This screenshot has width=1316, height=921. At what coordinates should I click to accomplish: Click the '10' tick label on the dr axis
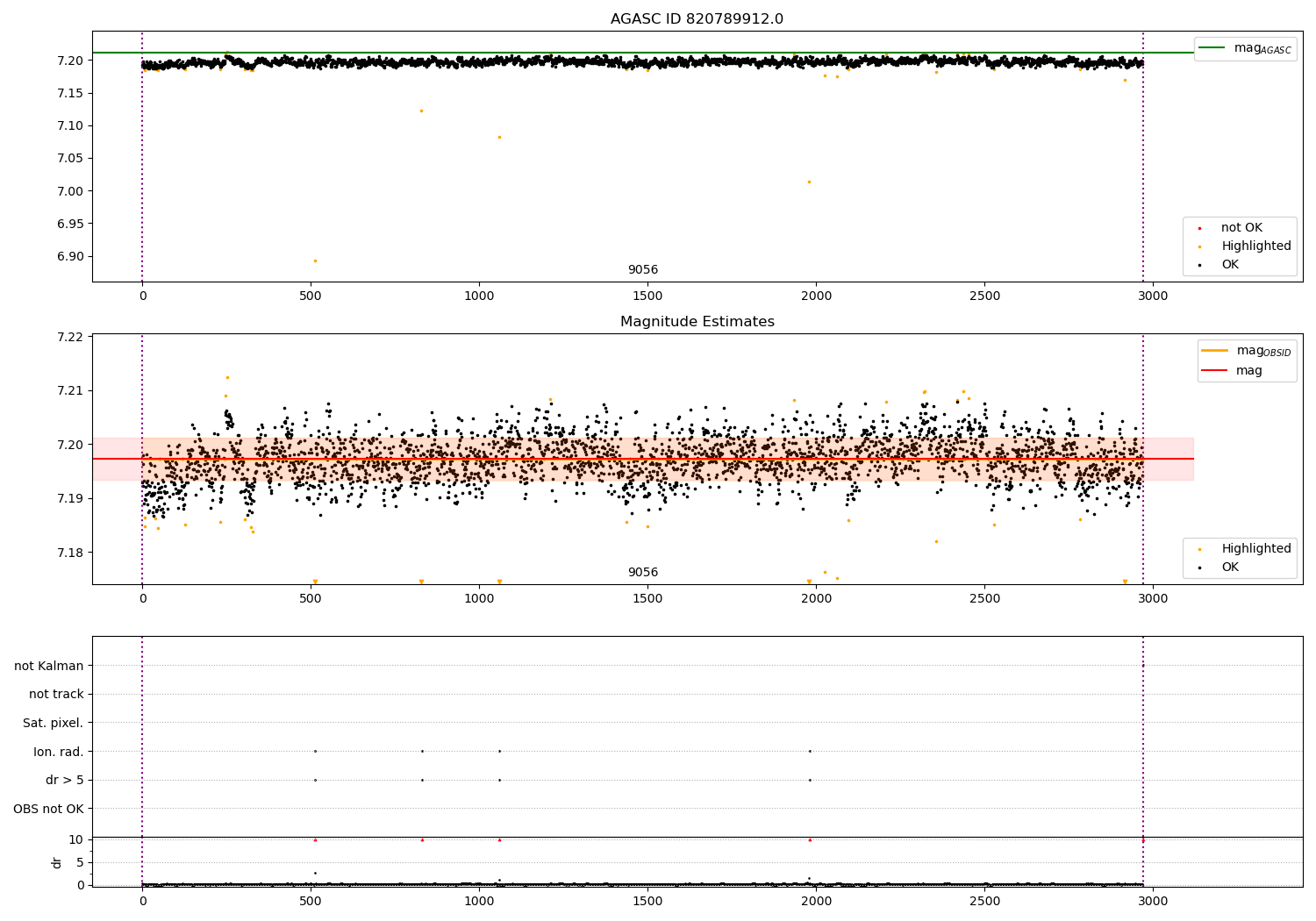tap(76, 840)
